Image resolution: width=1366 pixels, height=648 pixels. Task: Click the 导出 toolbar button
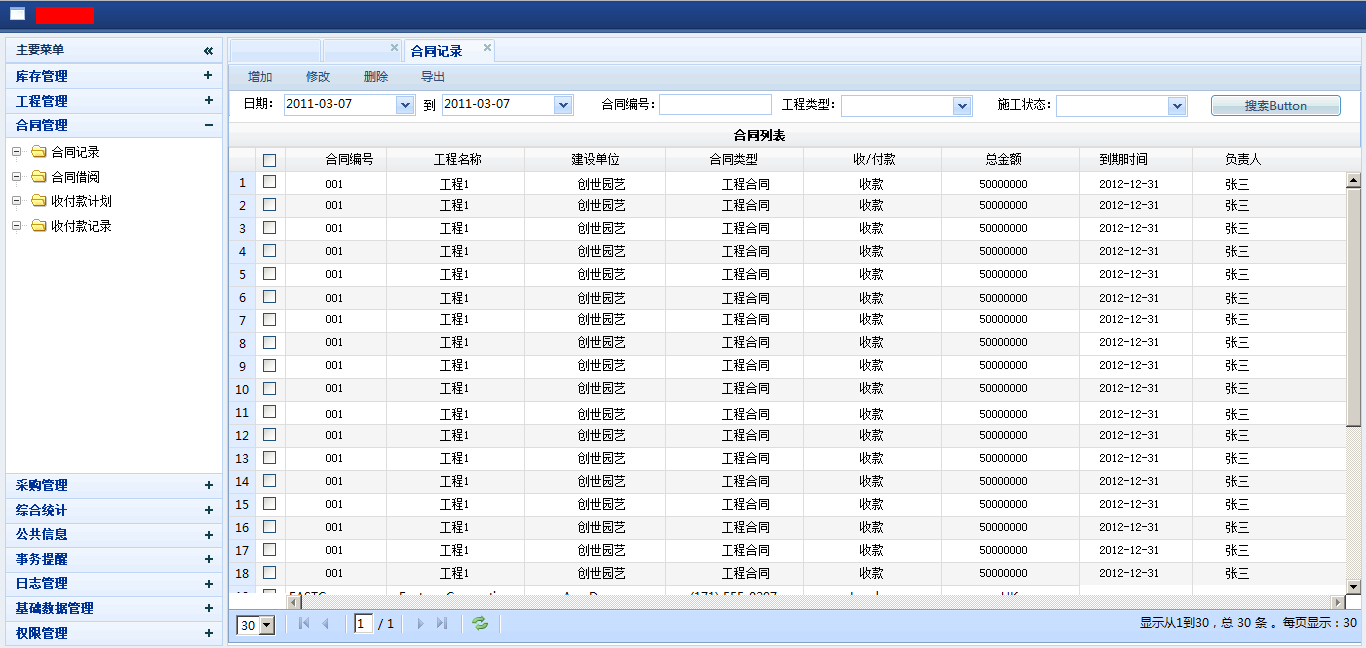(433, 77)
